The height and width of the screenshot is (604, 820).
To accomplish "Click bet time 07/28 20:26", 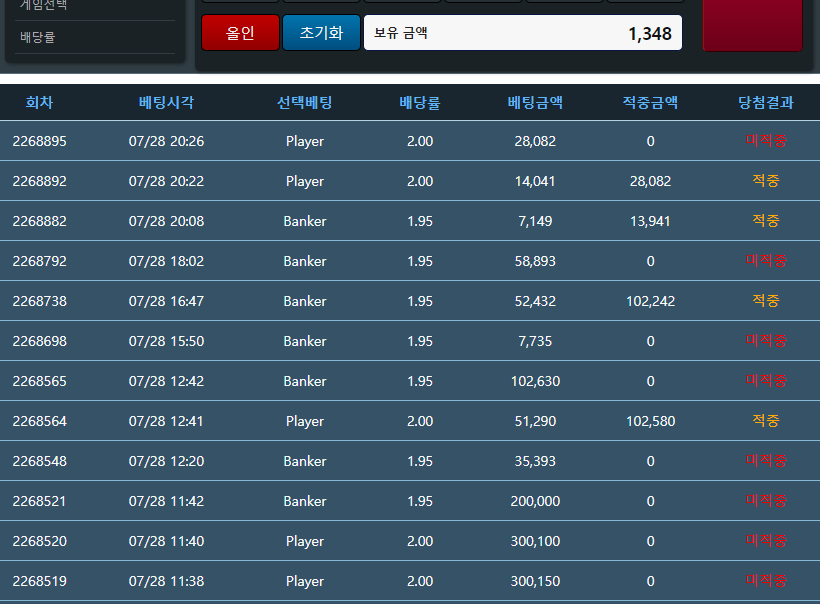I will [166, 141].
